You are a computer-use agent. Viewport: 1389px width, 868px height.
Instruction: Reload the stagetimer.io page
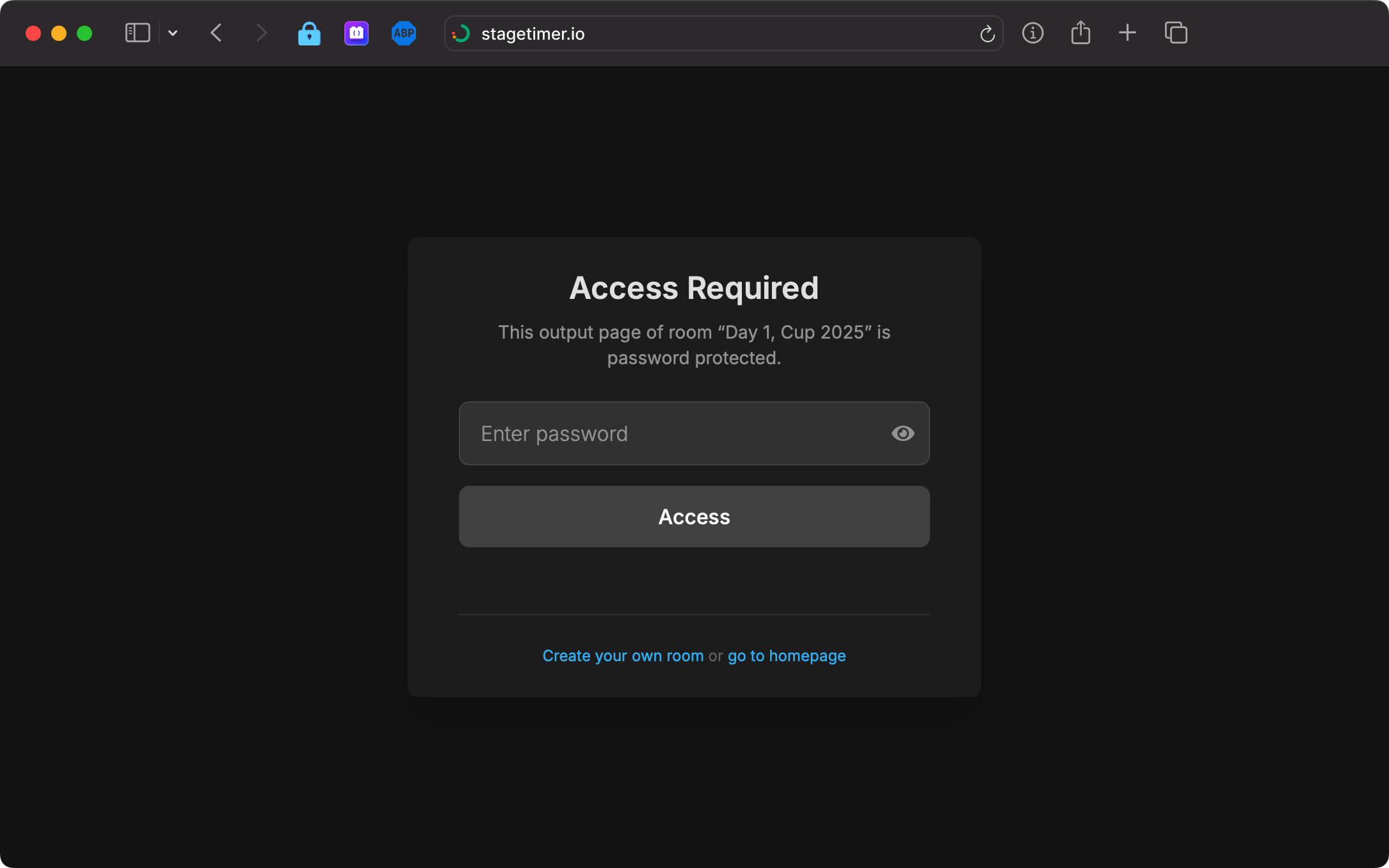pos(986,33)
